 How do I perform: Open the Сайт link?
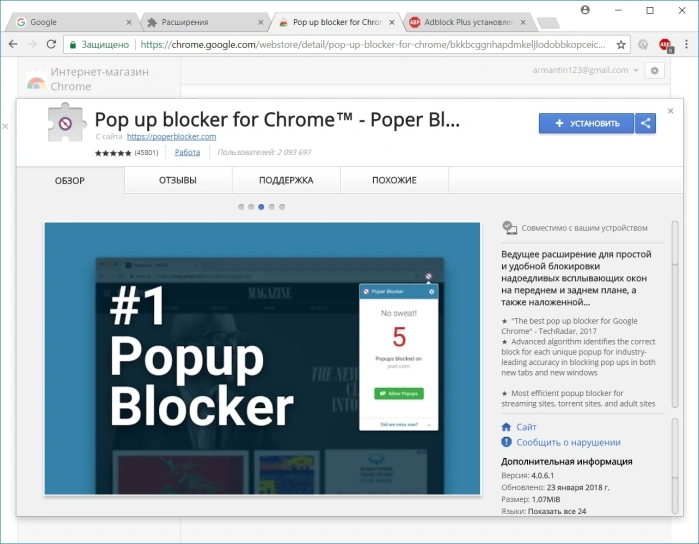[x=526, y=427]
